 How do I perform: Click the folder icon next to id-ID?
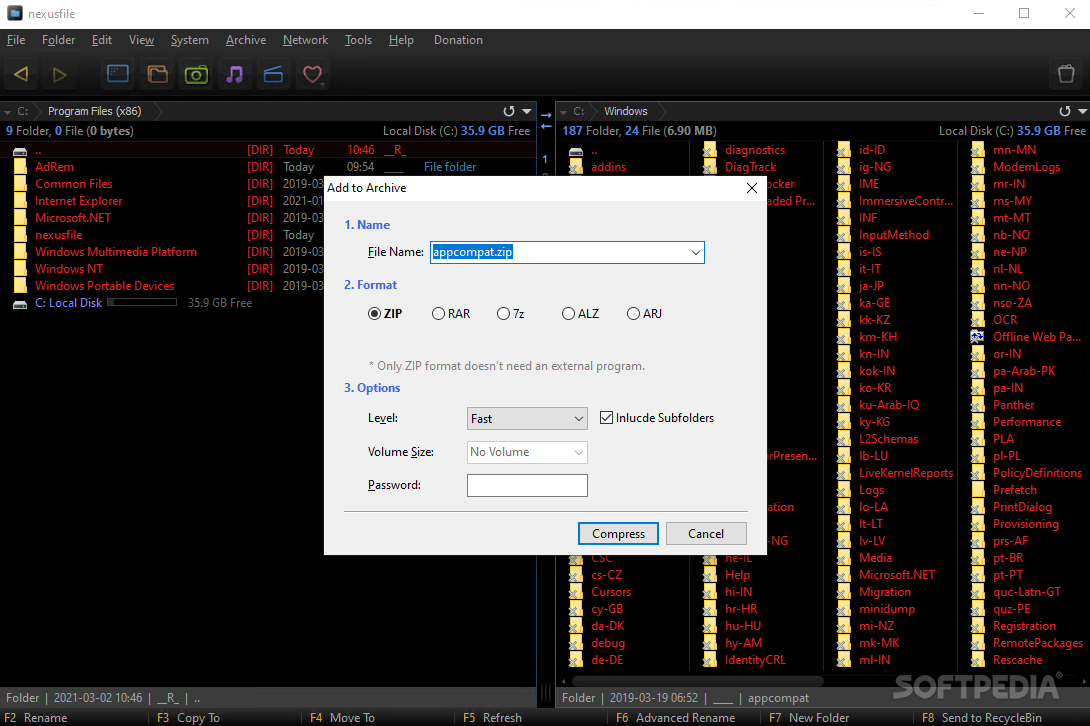[844, 150]
